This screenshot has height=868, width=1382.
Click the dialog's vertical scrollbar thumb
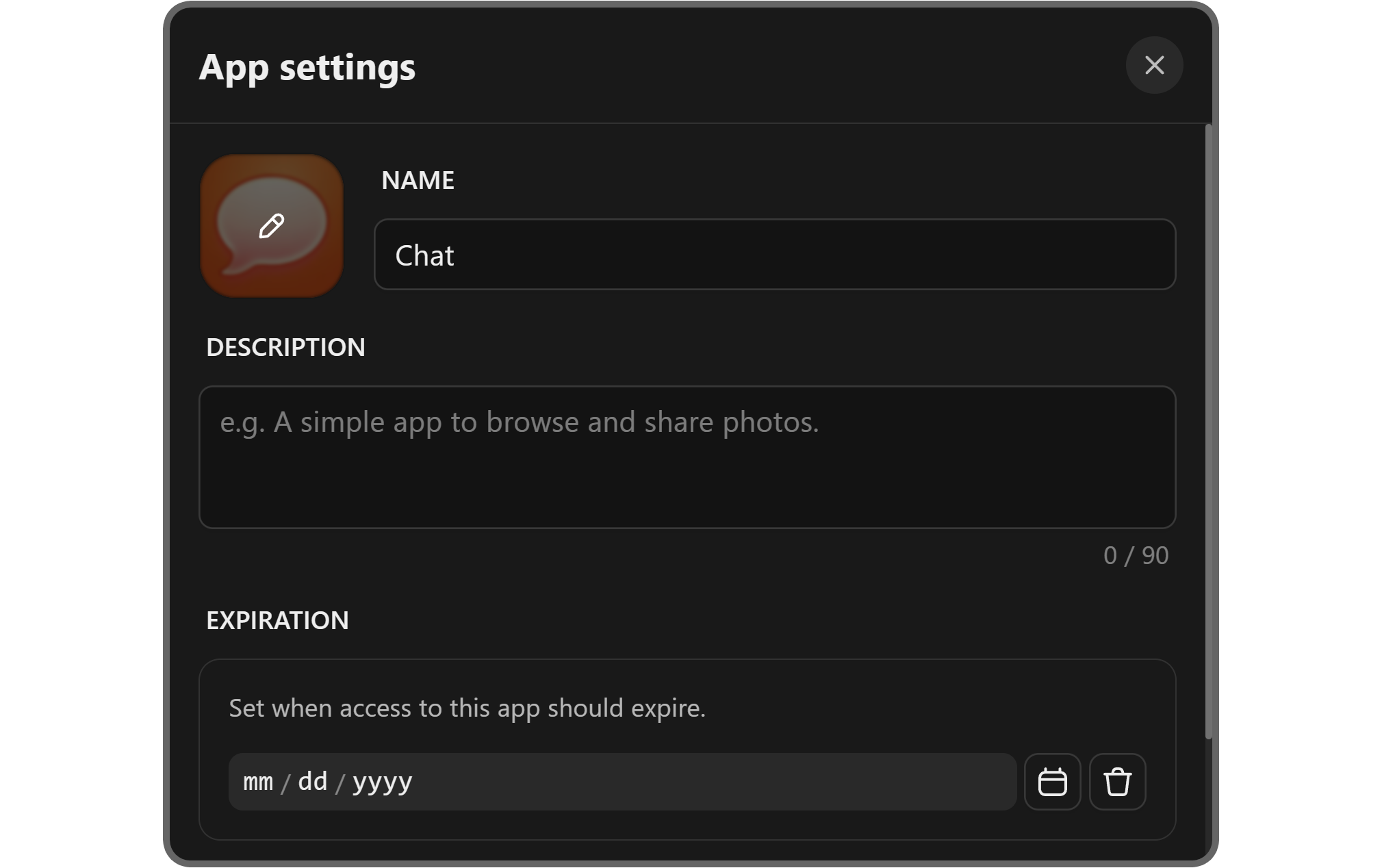click(1208, 431)
